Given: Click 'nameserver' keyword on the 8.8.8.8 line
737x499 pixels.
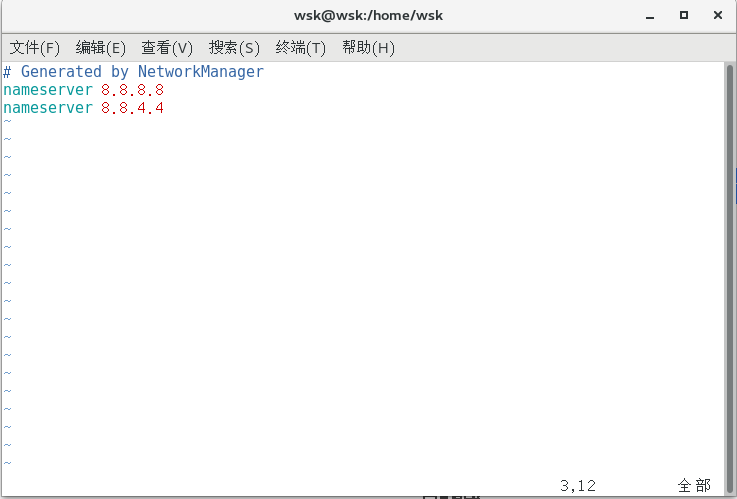Looking at the screenshot, I should [48, 89].
